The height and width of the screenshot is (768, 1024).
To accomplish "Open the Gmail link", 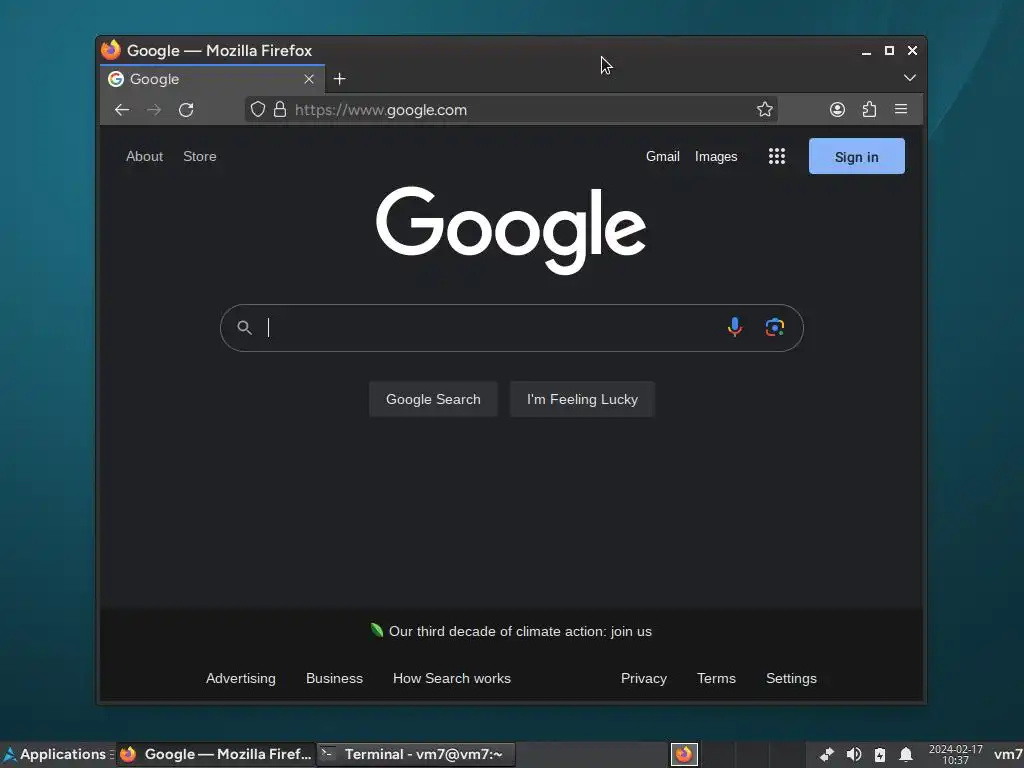I will pyautogui.click(x=663, y=156).
